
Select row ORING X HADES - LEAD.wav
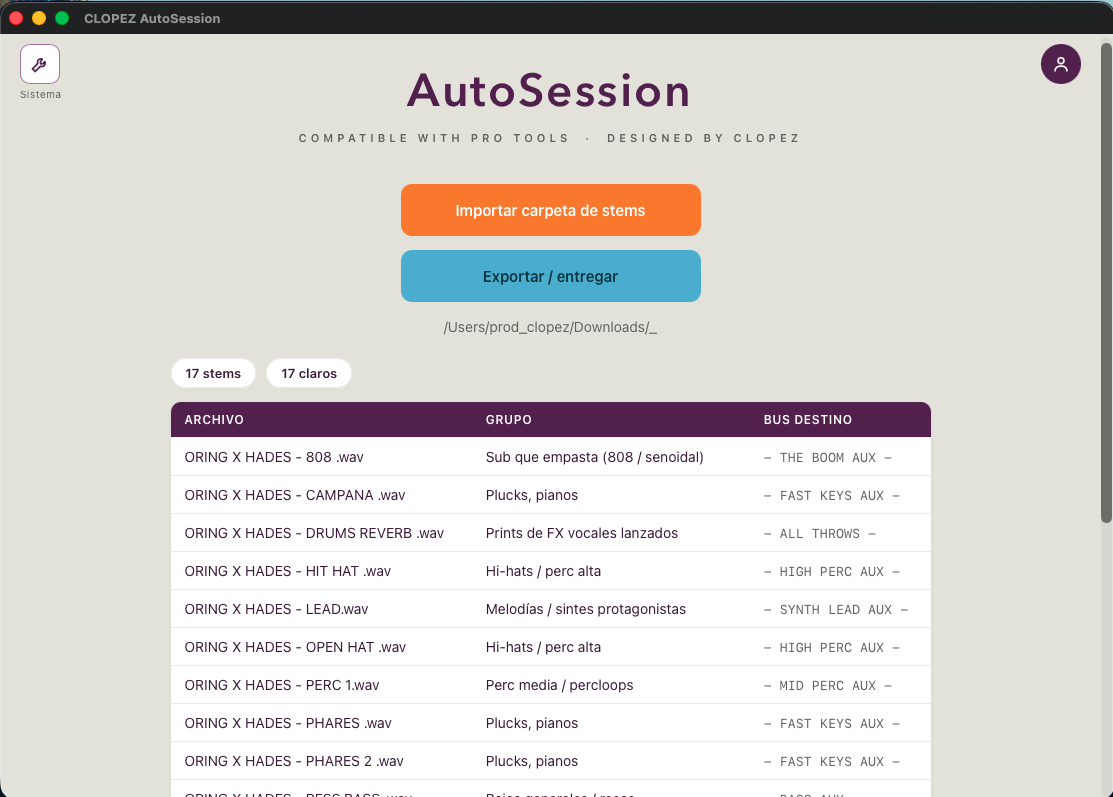point(551,609)
